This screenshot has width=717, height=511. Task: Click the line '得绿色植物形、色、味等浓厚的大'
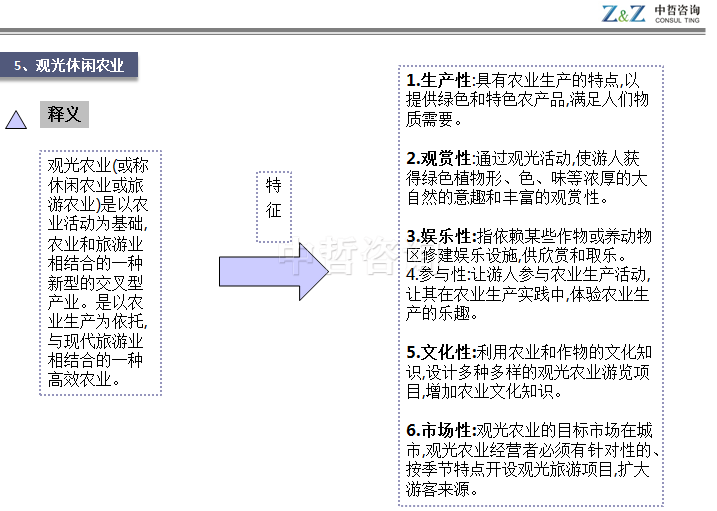coord(527,178)
